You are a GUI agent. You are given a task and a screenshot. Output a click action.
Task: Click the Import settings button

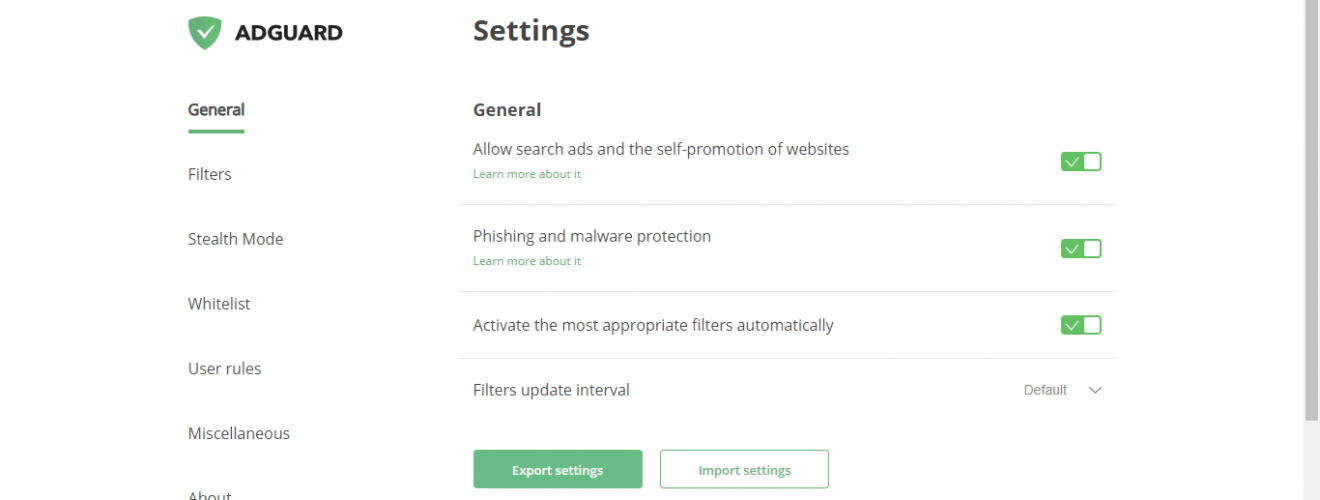point(744,469)
